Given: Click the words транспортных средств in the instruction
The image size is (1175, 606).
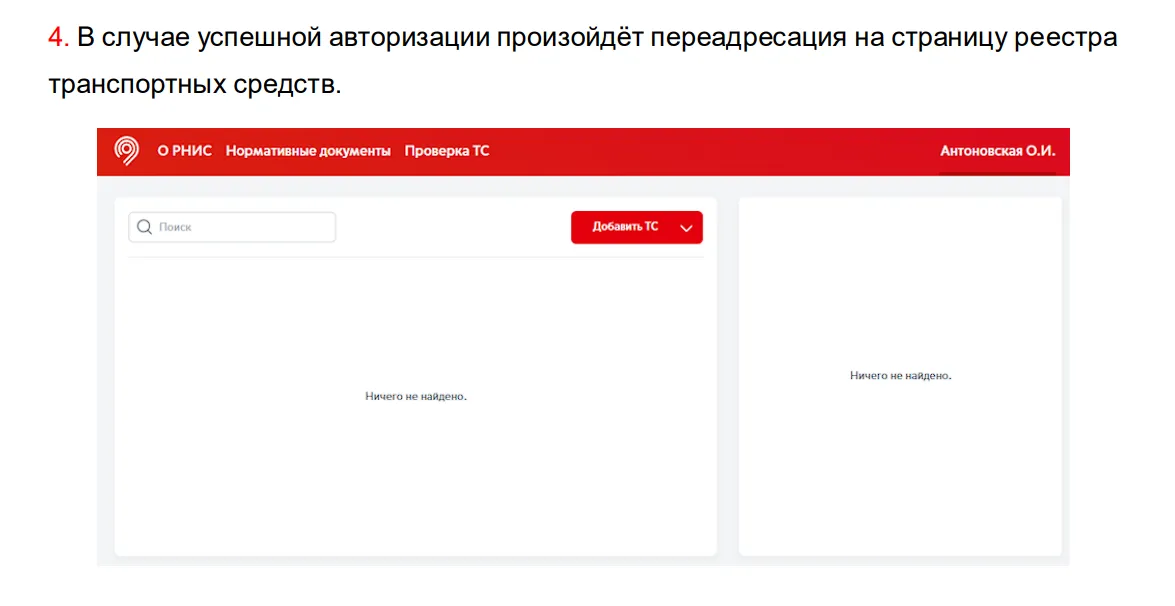Looking at the screenshot, I should coord(193,84).
